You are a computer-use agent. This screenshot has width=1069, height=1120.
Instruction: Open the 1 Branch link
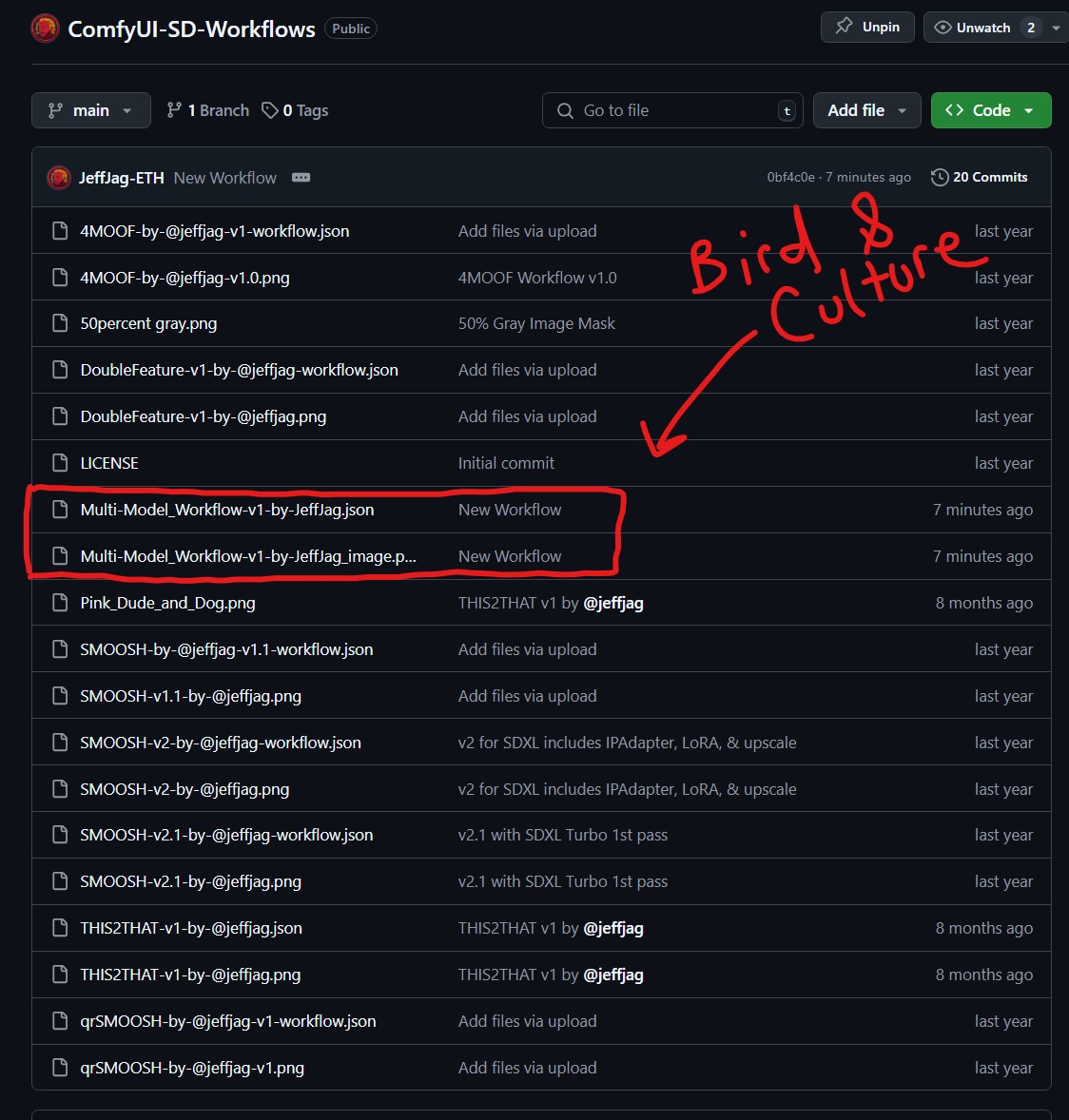208,110
